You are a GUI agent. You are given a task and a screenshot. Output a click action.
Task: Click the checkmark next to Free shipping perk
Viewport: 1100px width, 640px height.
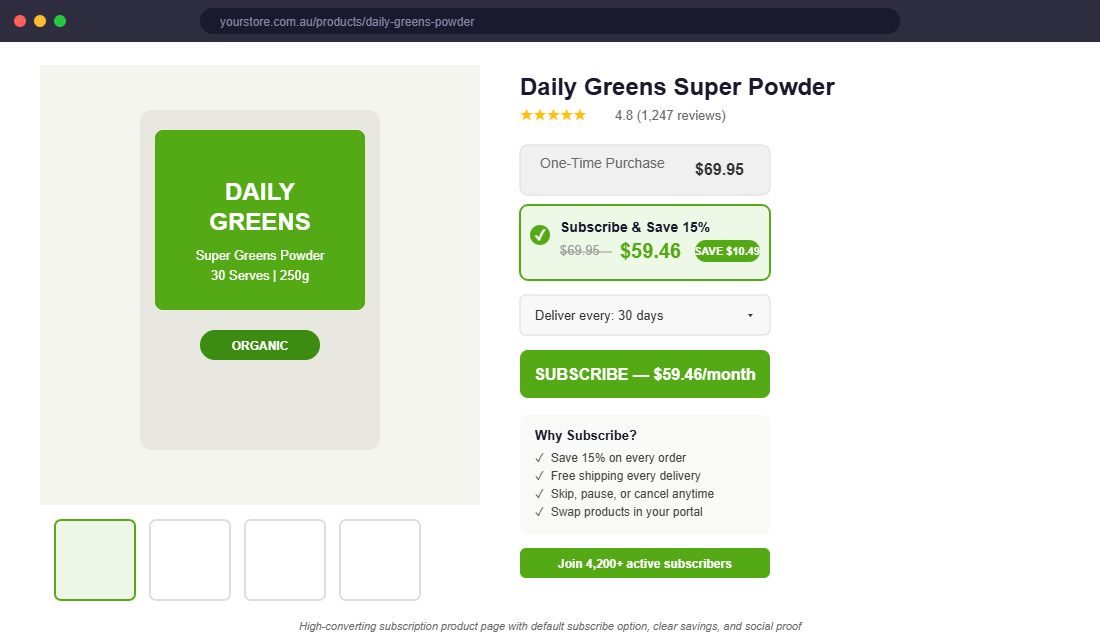pos(539,475)
